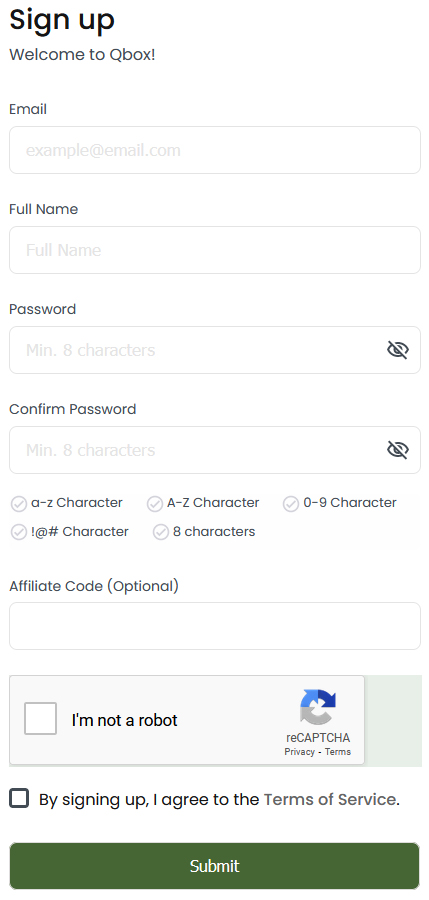Image resolution: width=429 pixels, height=900 pixels.
Task: Click the a-z Character check icon
Action: [19, 503]
